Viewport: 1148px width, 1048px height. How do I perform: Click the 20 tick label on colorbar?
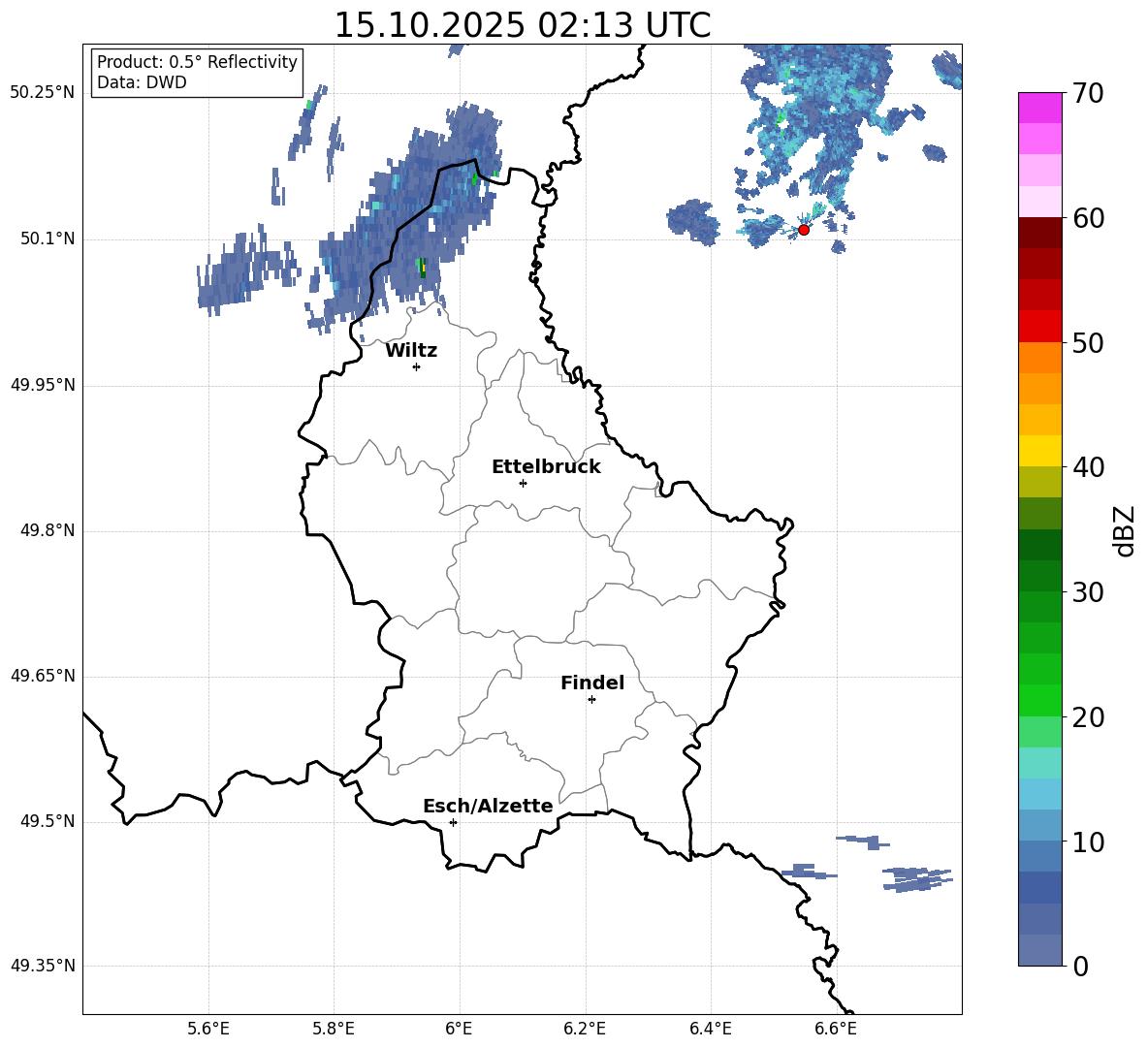[1088, 716]
